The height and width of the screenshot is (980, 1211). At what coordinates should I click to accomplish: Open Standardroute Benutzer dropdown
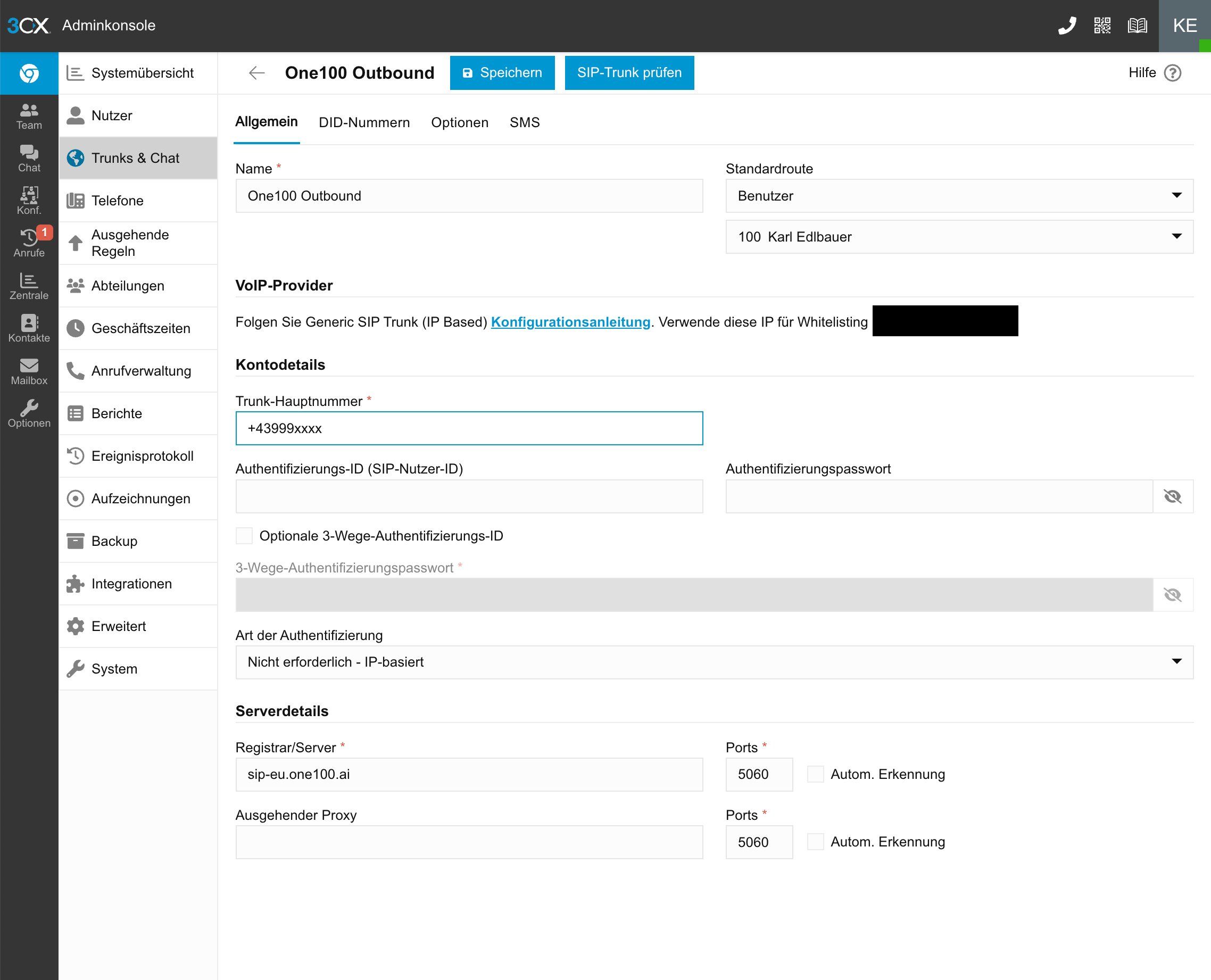click(959, 196)
